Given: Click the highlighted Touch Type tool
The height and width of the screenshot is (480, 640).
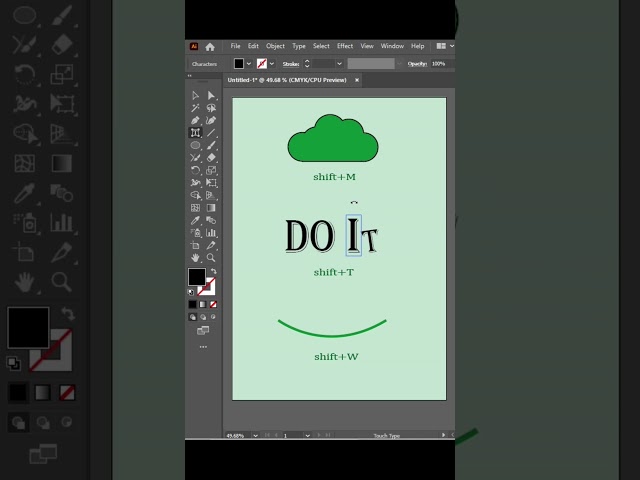Looking at the screenshot, I should (195, 133).
